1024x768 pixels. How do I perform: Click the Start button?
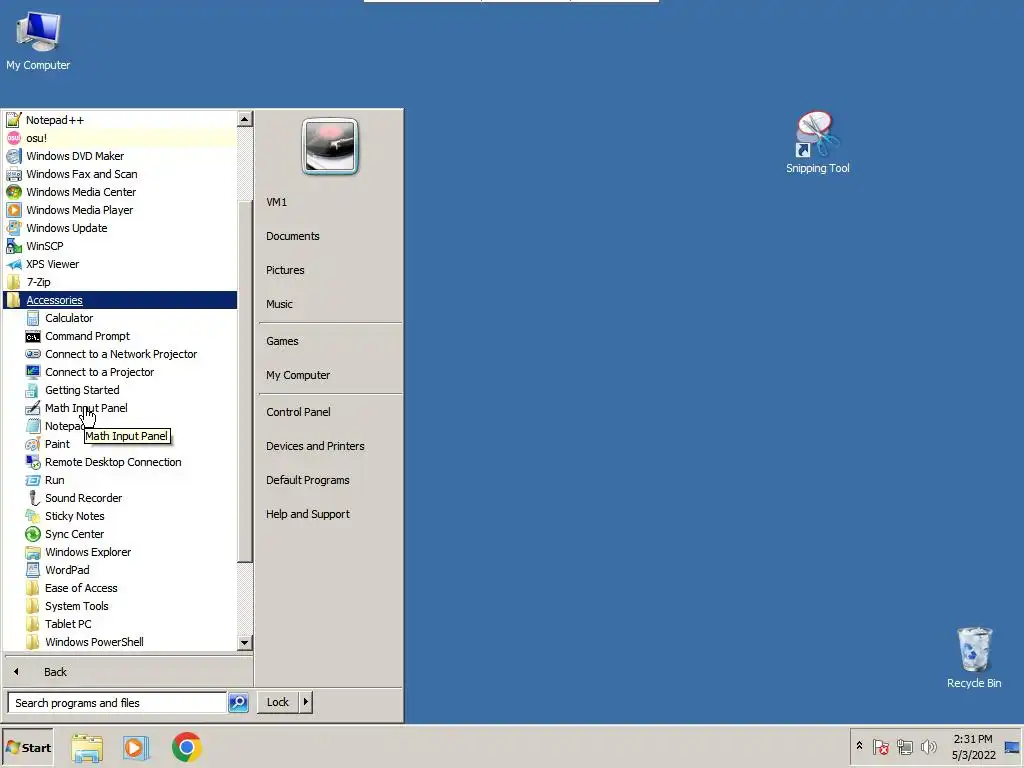click(27, 748)
